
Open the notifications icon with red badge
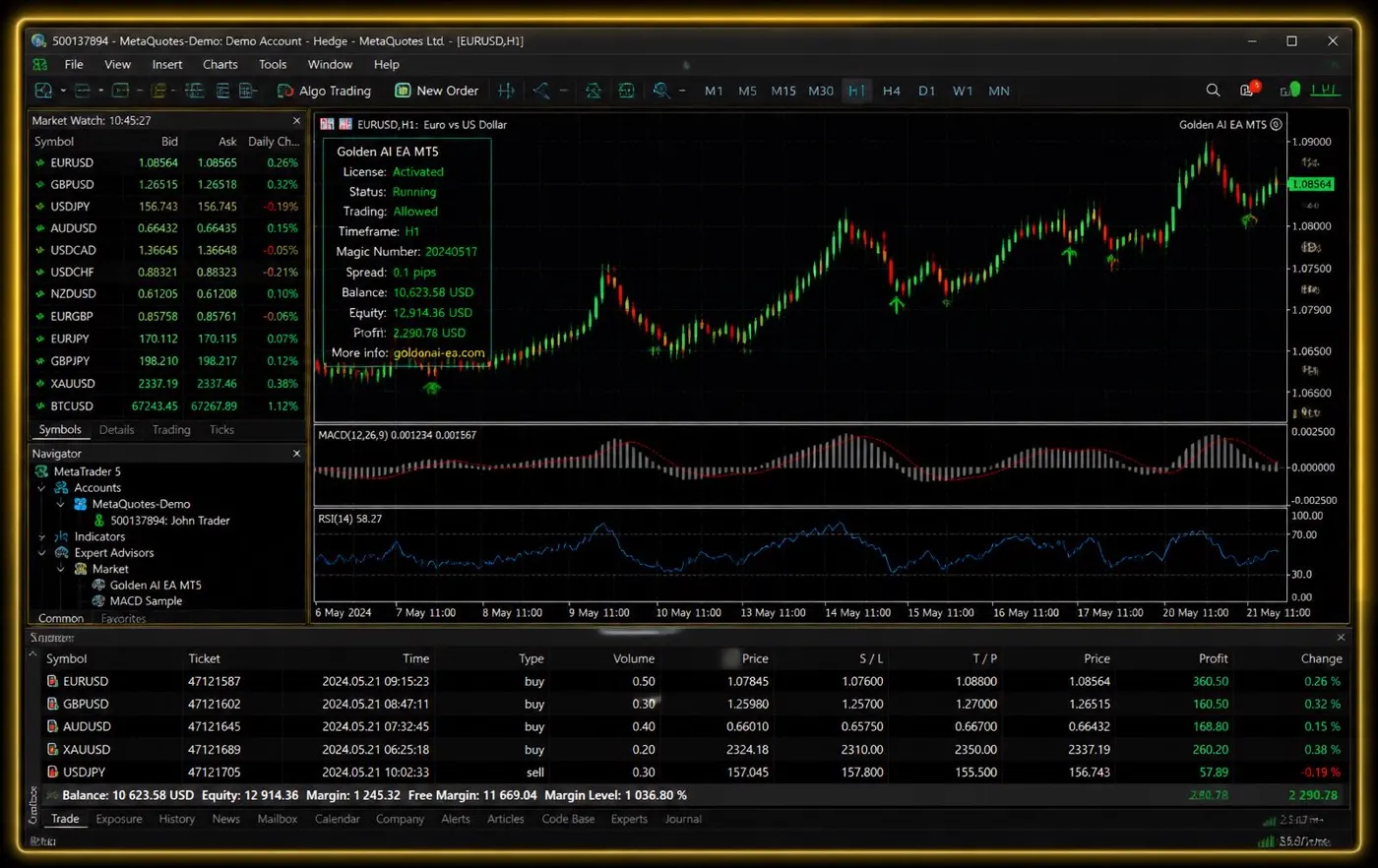1249,90
